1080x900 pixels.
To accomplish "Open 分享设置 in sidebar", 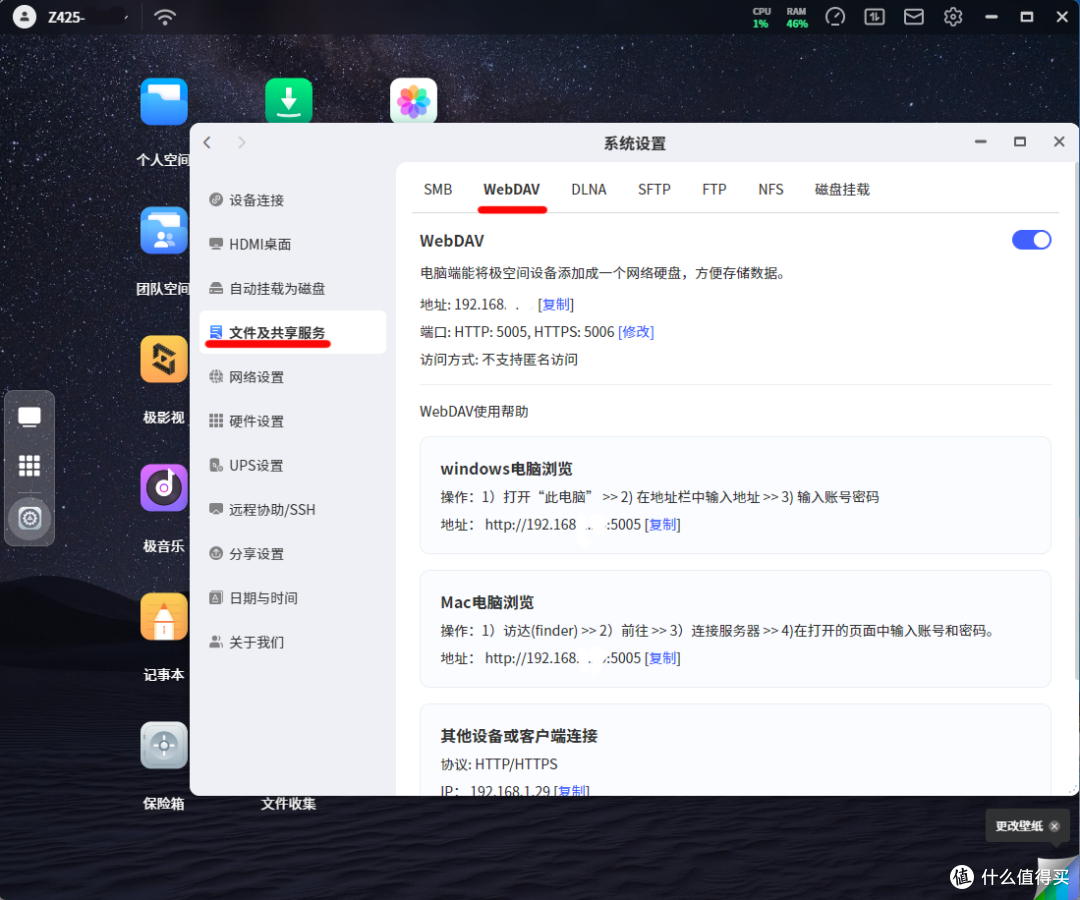I will click(x=292, y=554).
